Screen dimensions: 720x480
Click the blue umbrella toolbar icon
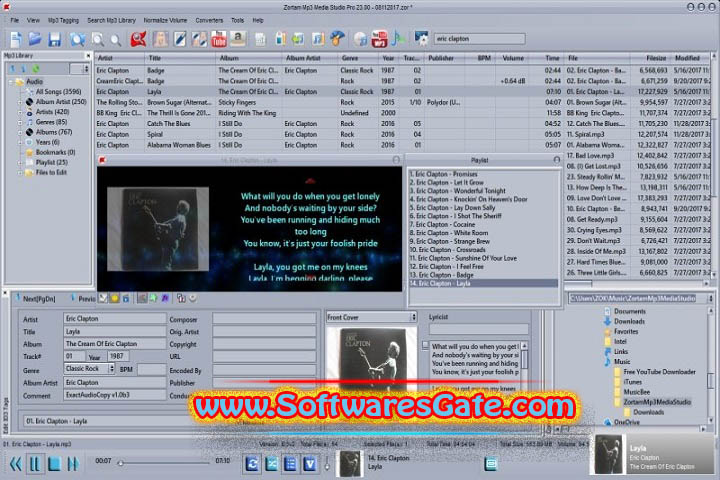coord(338,39)
